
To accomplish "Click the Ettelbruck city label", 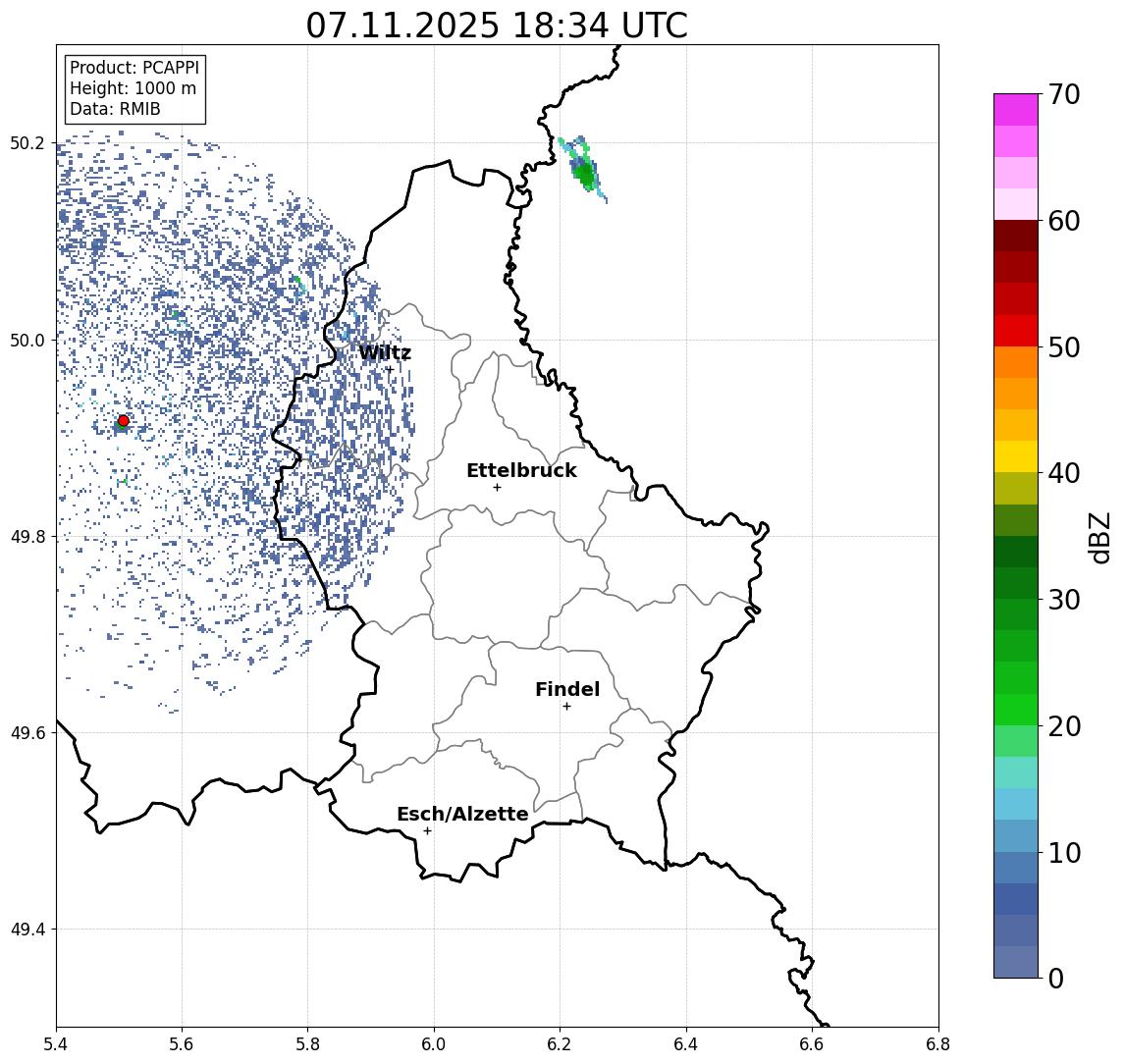I will click(521, 470).
